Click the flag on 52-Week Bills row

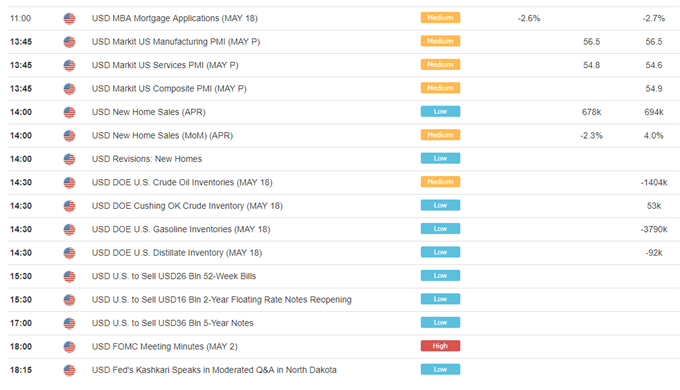pyautogui.click(x=69, y=276)
